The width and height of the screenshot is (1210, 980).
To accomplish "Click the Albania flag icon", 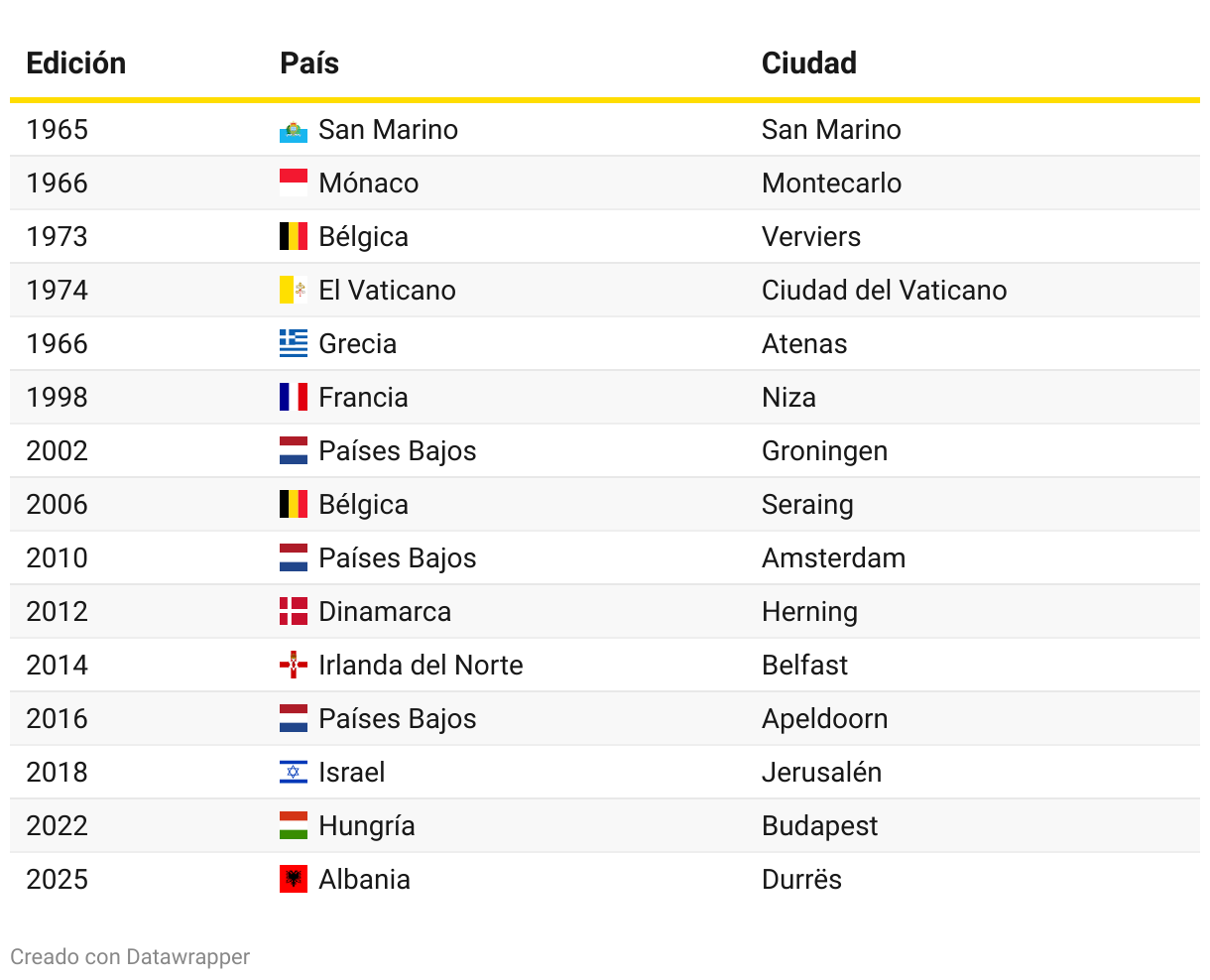I will click(294, 880).
